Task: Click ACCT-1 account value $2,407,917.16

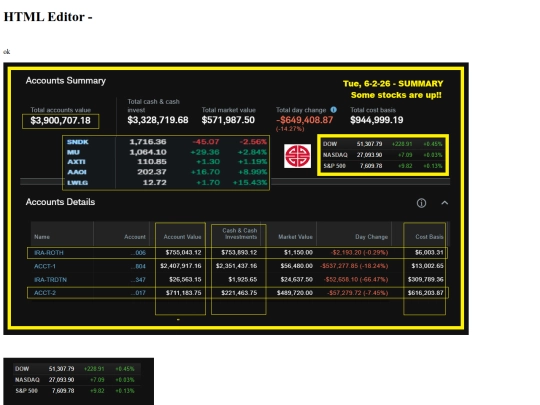Action: 181,266
